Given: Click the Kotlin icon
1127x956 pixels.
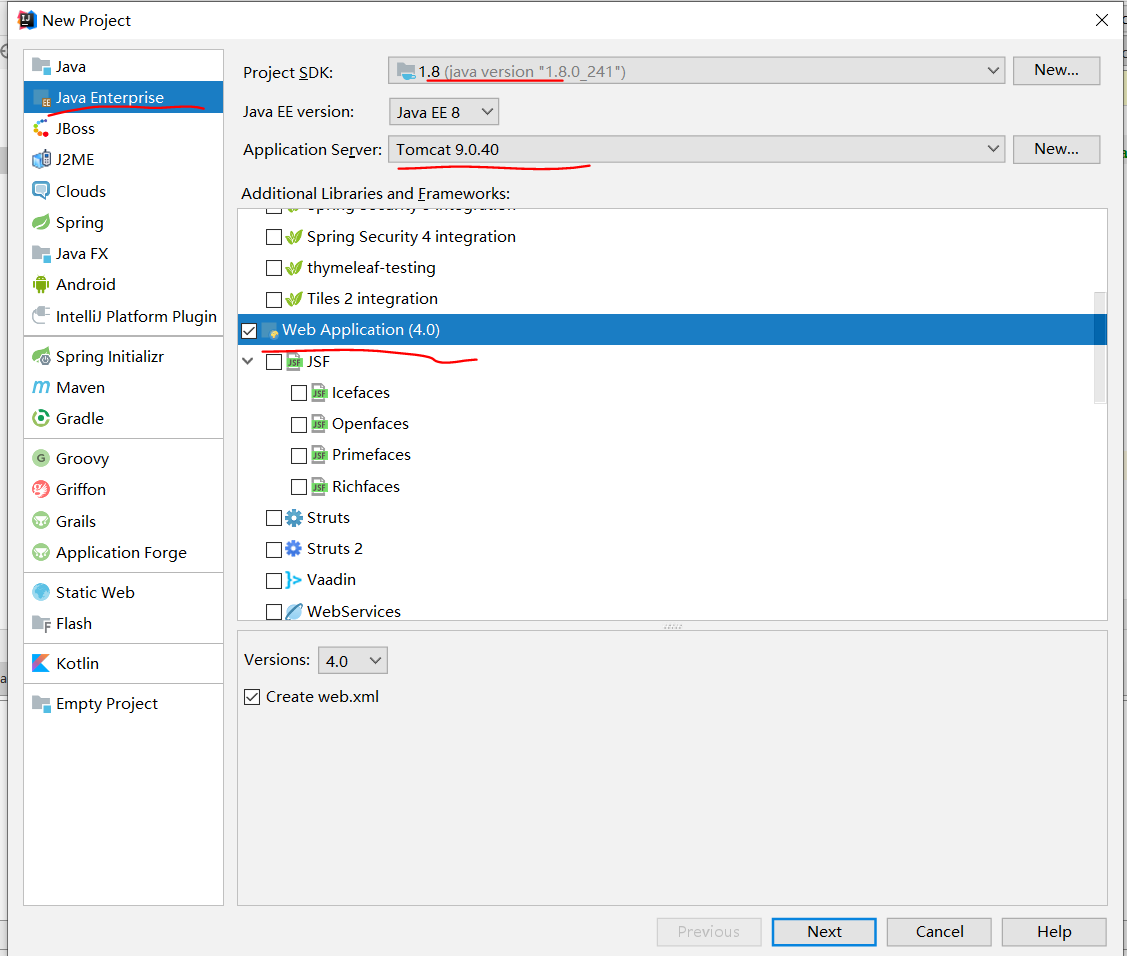Looking at the screenshot, I should point(41,663).
